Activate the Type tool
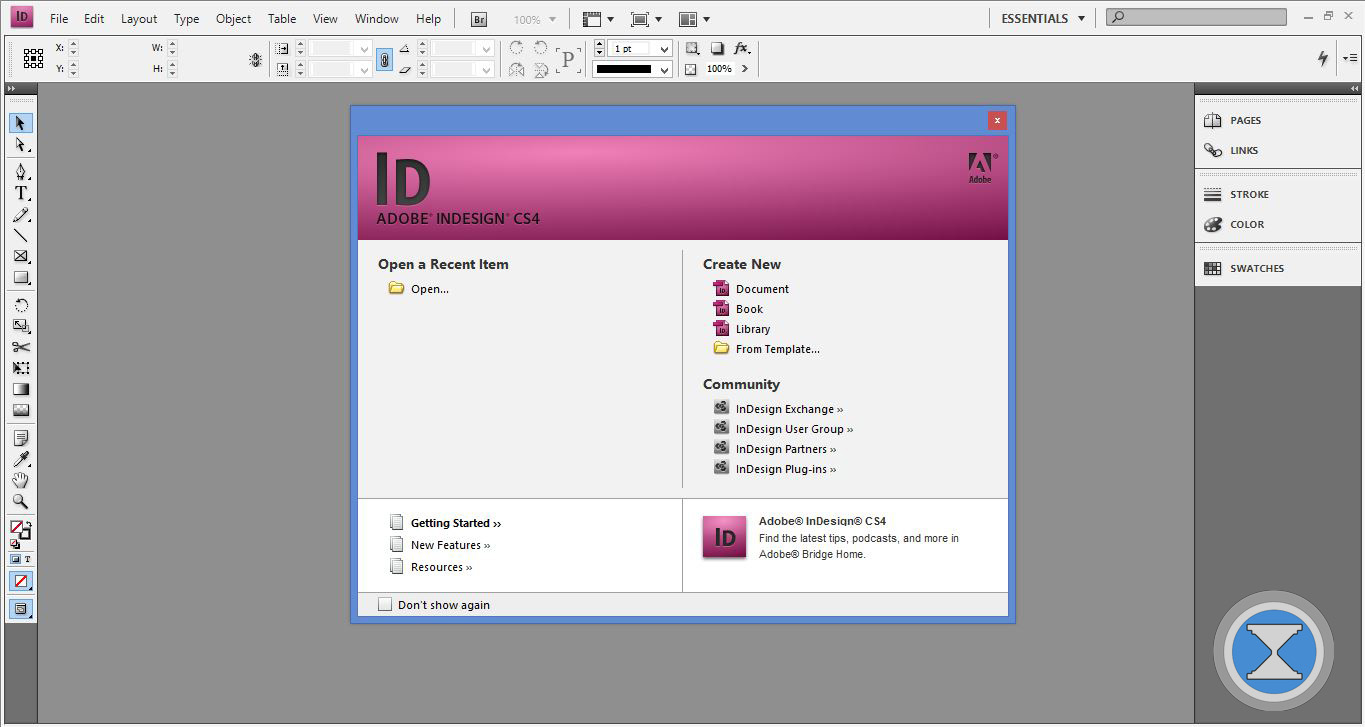 (x=21, y=193)
